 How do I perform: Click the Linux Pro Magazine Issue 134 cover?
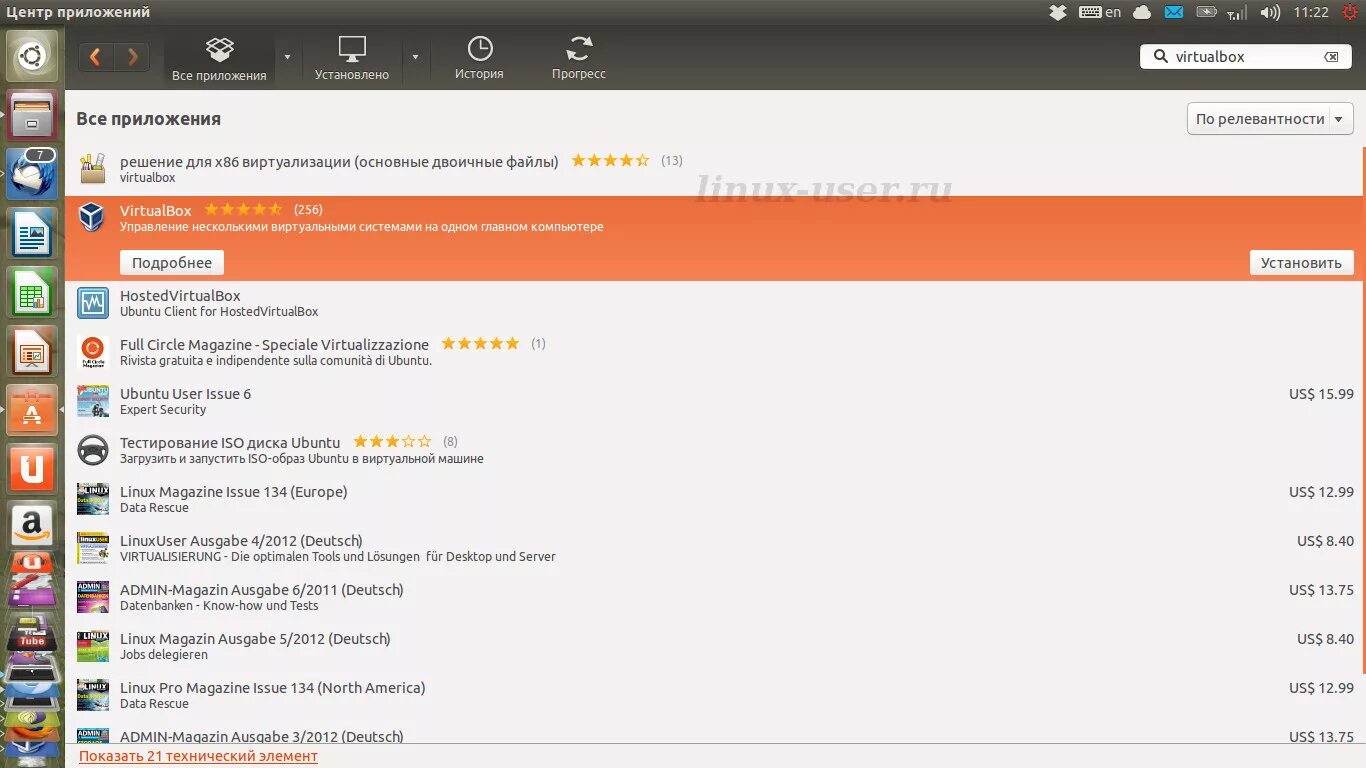coord(93,695)
